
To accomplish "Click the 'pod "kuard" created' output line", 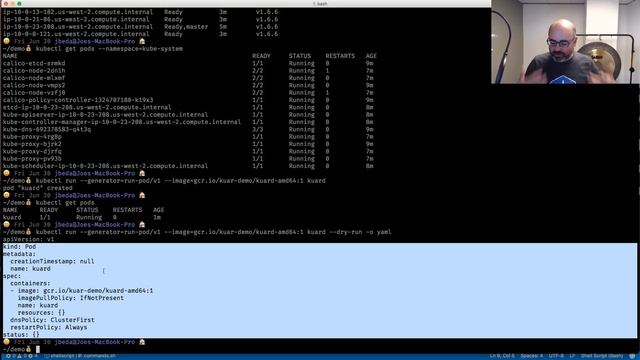I will (38, 188).
